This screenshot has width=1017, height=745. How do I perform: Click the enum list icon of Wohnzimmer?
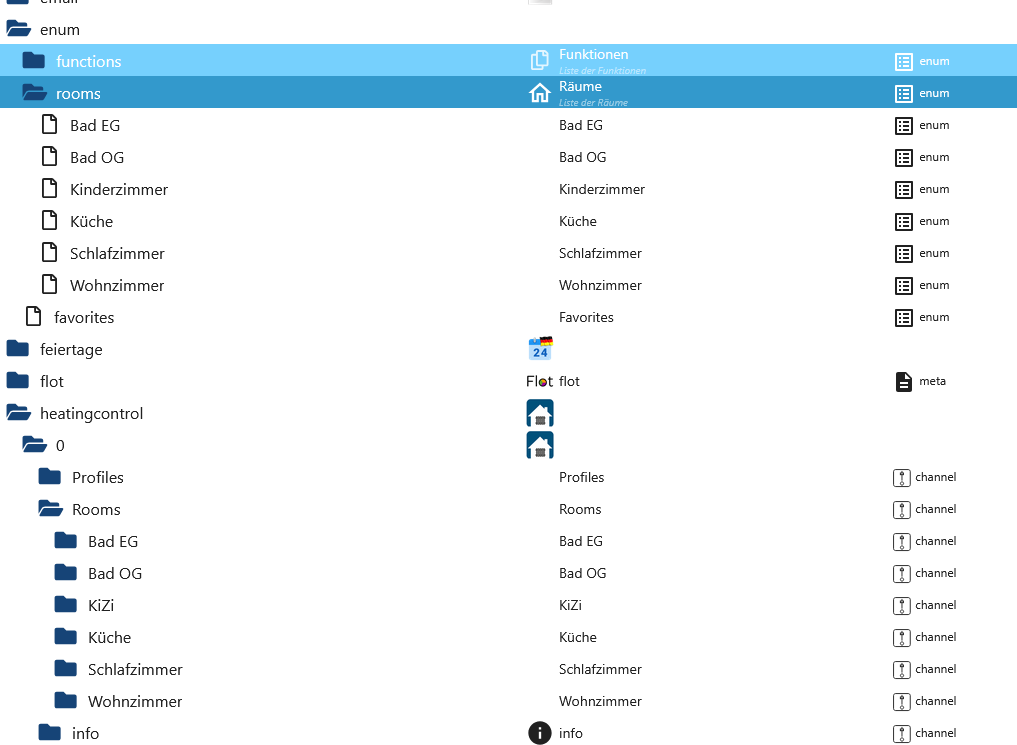[903, 285]
